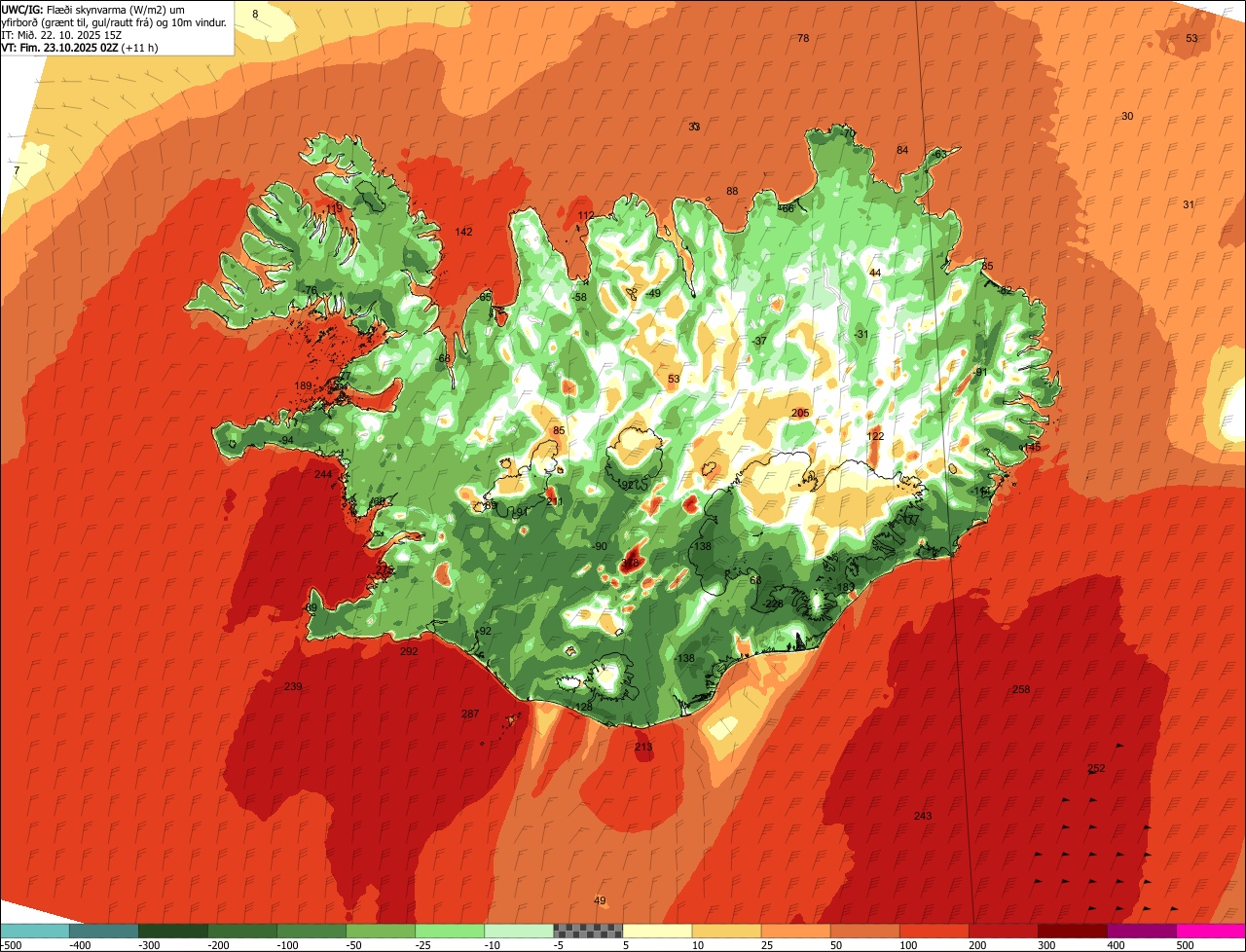Click the map value '-94' on the western peninsula
The image size is (1246, 952).
pyautogui.click(x=286, y=440)
